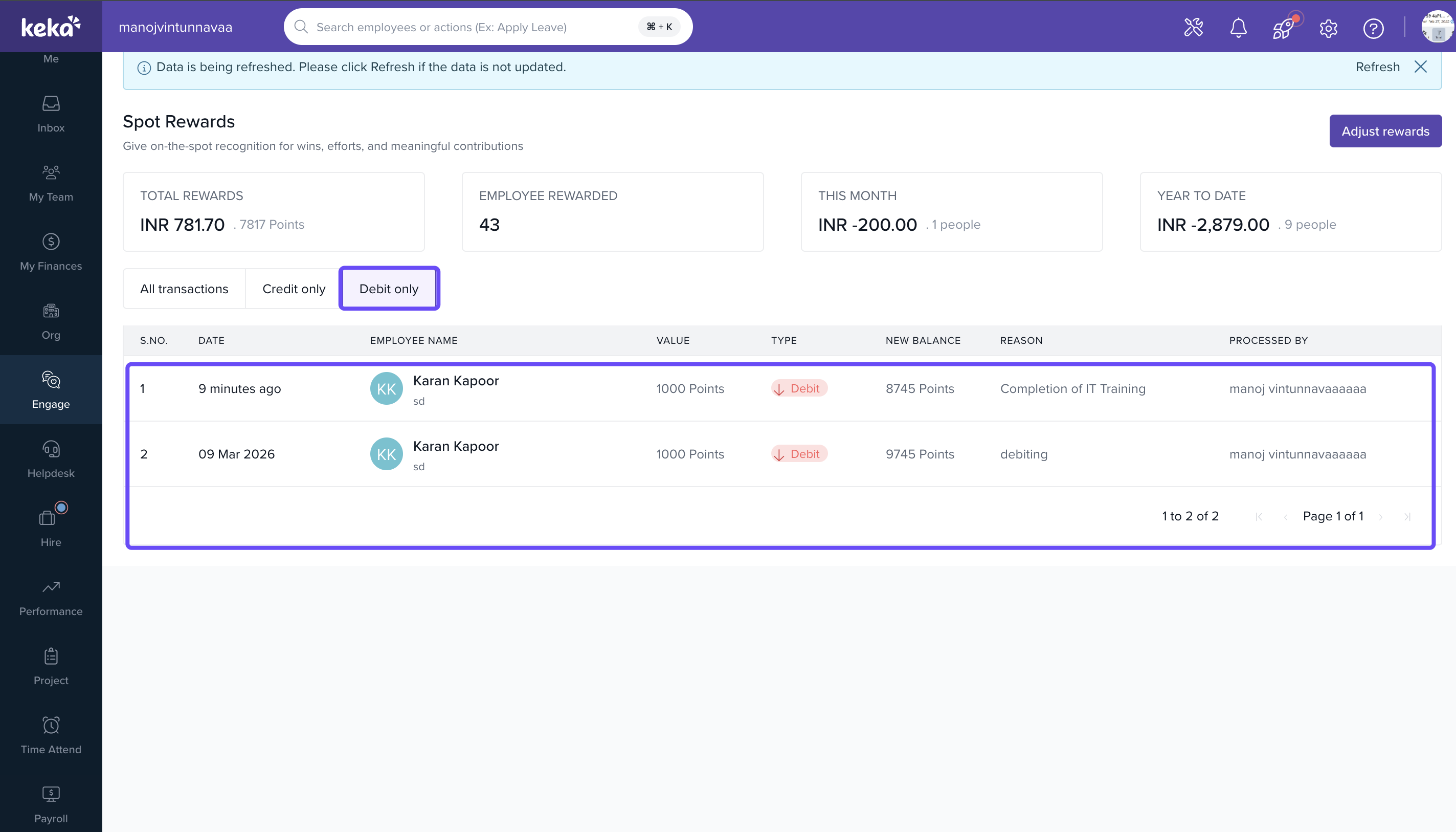Select the Debit only filter
This screenshot has height=832, width=1456.
coord(389,289)
